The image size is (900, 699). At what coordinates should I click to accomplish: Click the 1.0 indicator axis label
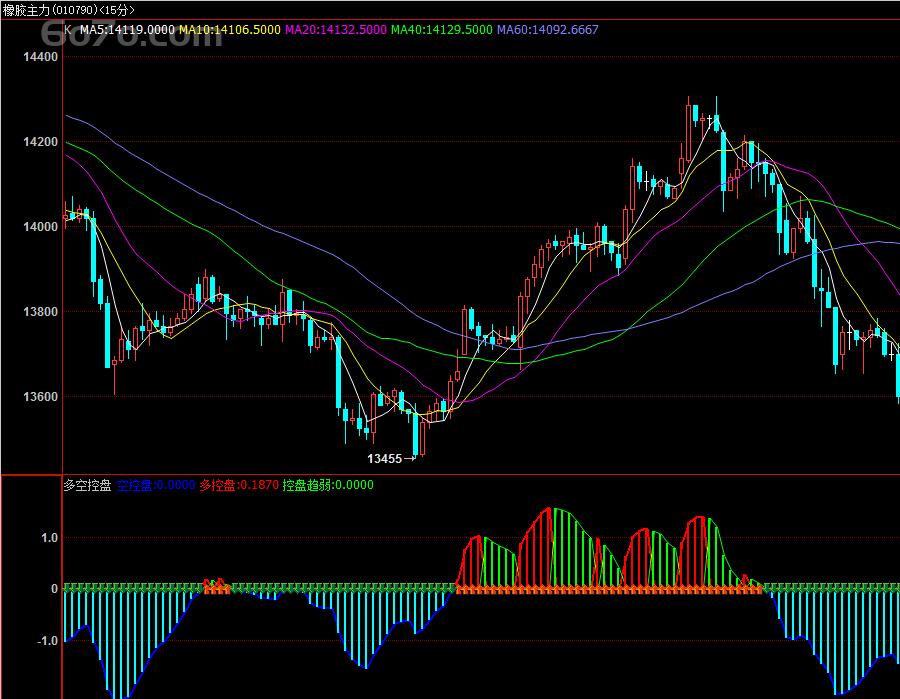pos(49,538)
